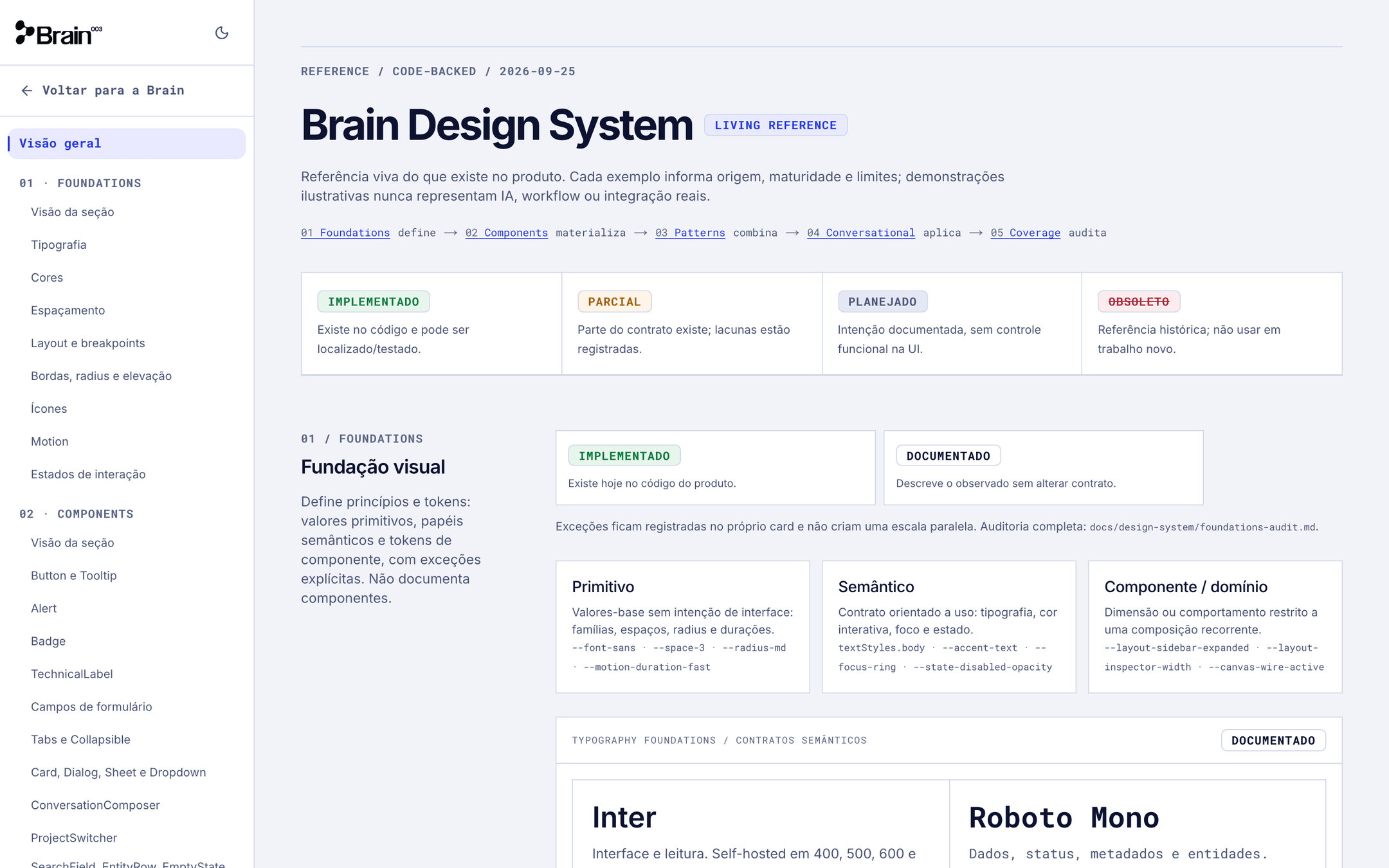Image resolution: width=1389 pixels, height=868 pixels.
Task: Follow the 01 Foundations link
Action: 345,233
